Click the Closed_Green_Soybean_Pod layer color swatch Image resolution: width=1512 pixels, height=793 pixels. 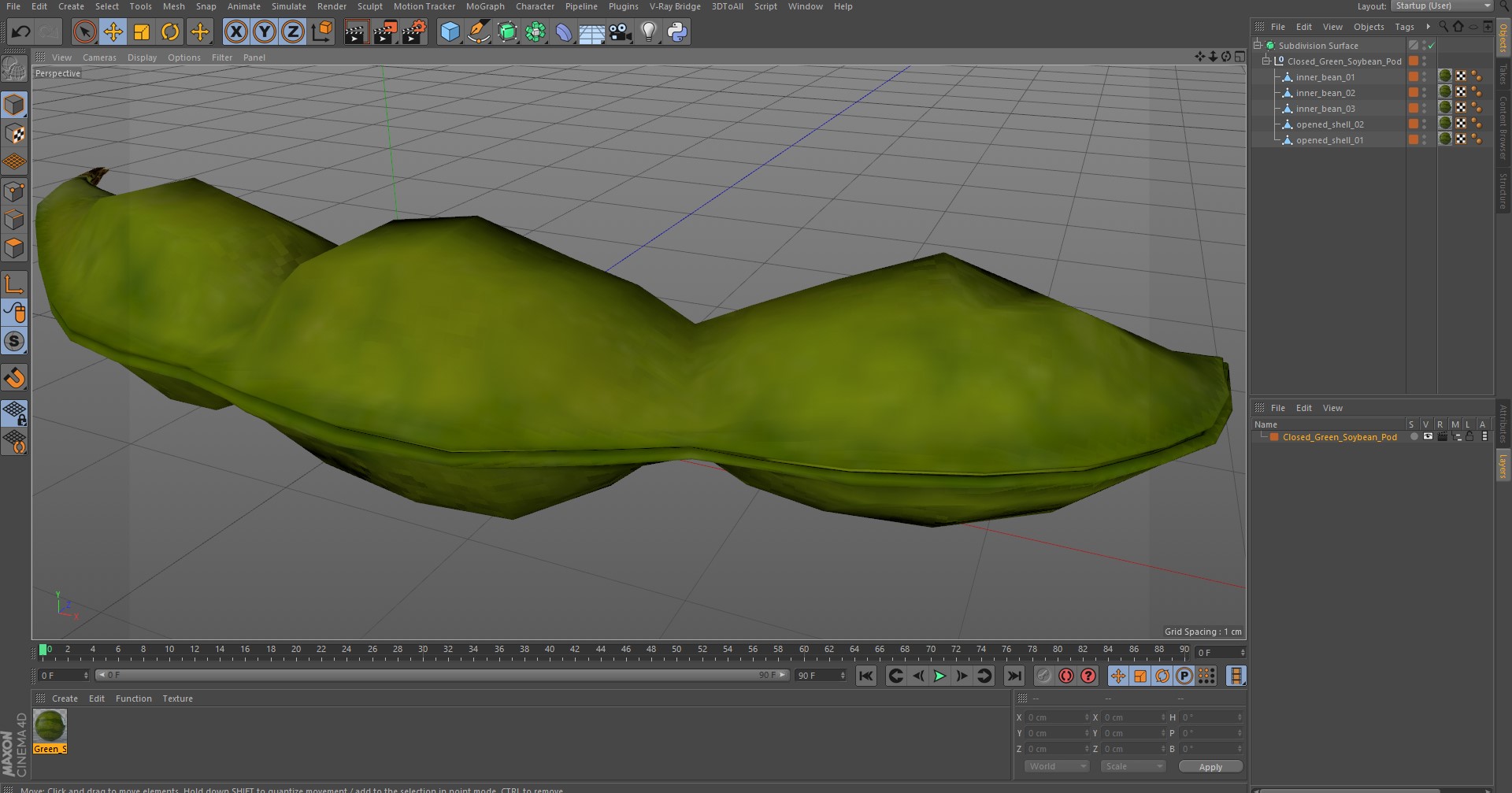click(x=1274, y=437)
